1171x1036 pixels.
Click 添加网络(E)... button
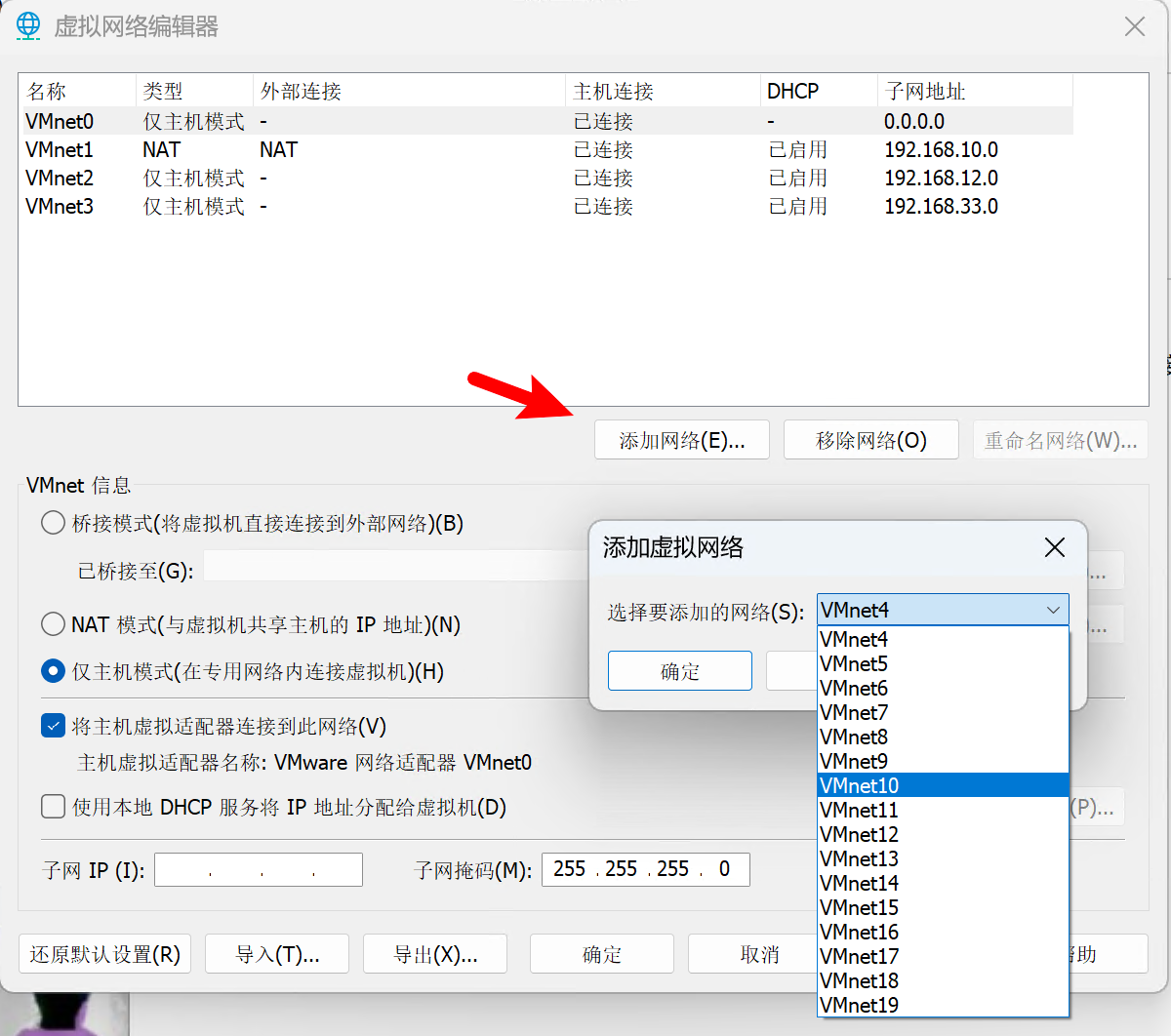tap(682, 440)
